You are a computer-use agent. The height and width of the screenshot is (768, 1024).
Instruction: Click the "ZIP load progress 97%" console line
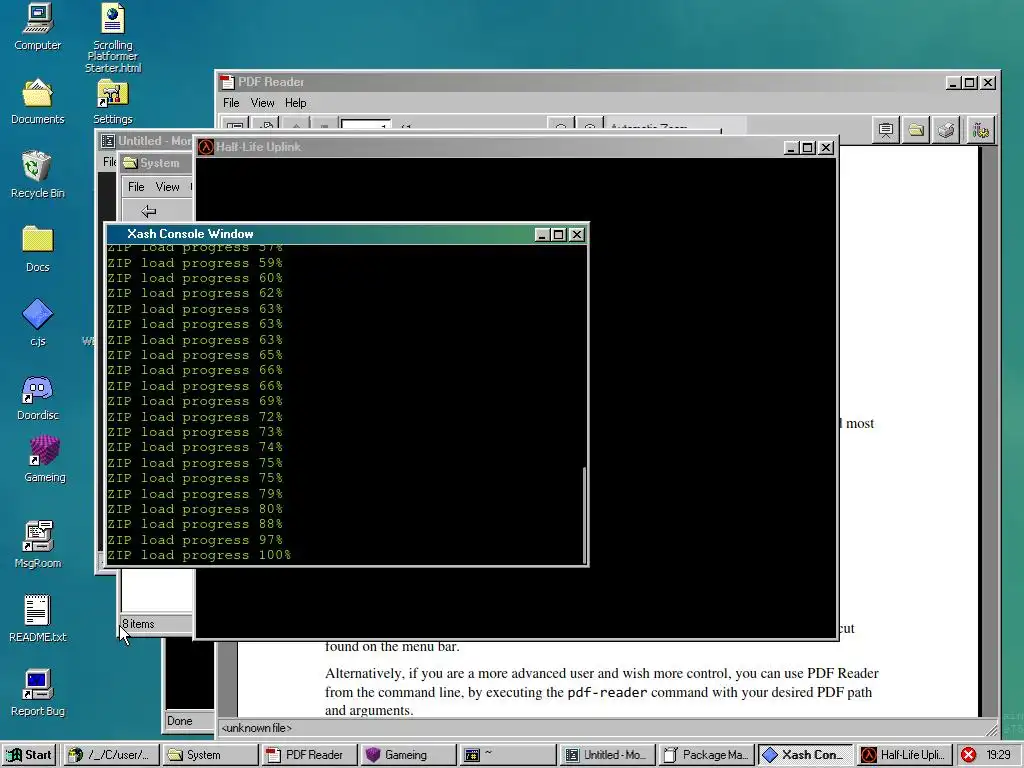(195, 540)
